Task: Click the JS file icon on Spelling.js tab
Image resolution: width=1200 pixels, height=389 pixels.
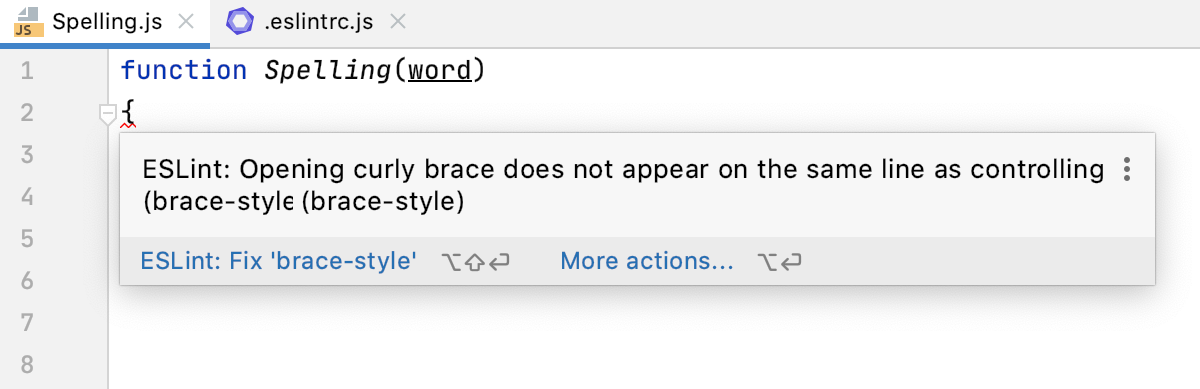Action: tap(27, 22)
